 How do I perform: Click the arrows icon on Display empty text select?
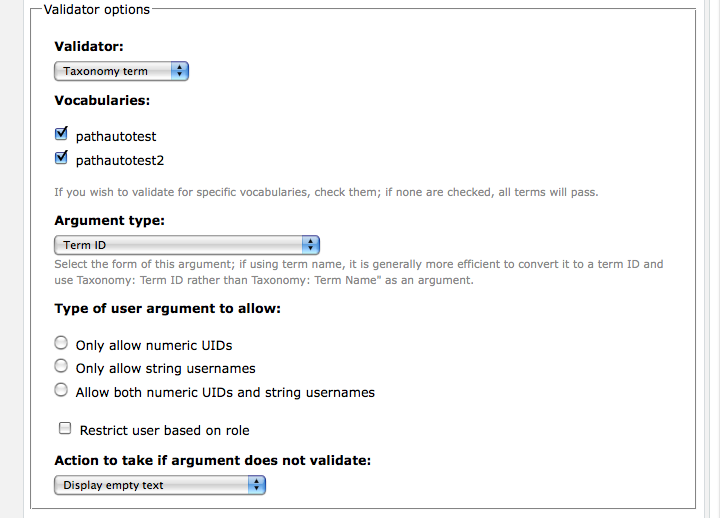coord(257,485)
